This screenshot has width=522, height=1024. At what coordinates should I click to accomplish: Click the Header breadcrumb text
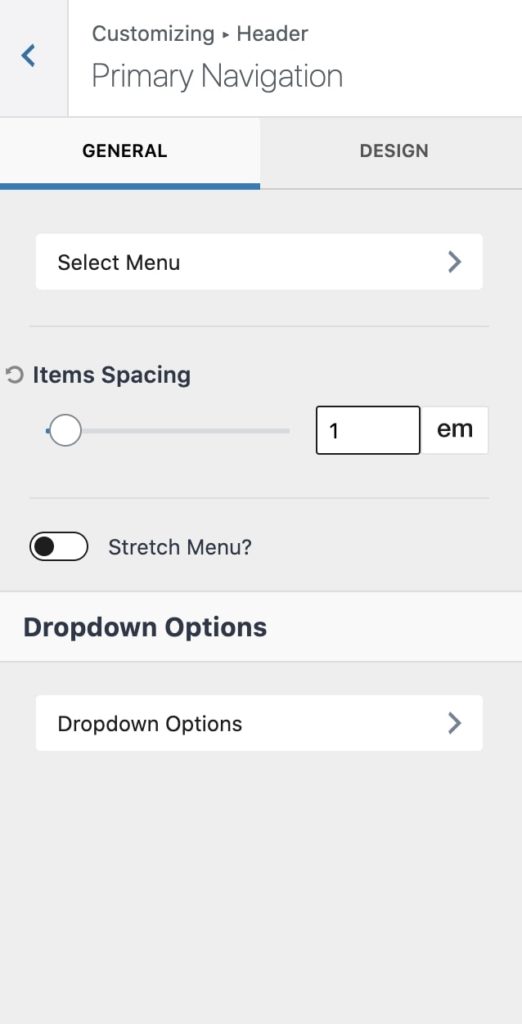point(272,33)
